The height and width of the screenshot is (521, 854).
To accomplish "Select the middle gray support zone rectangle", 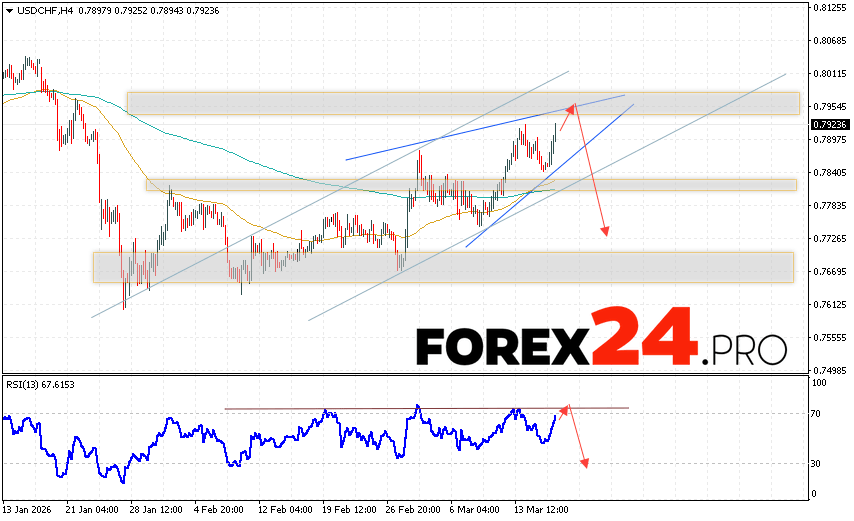I will [x=470, y=185].
